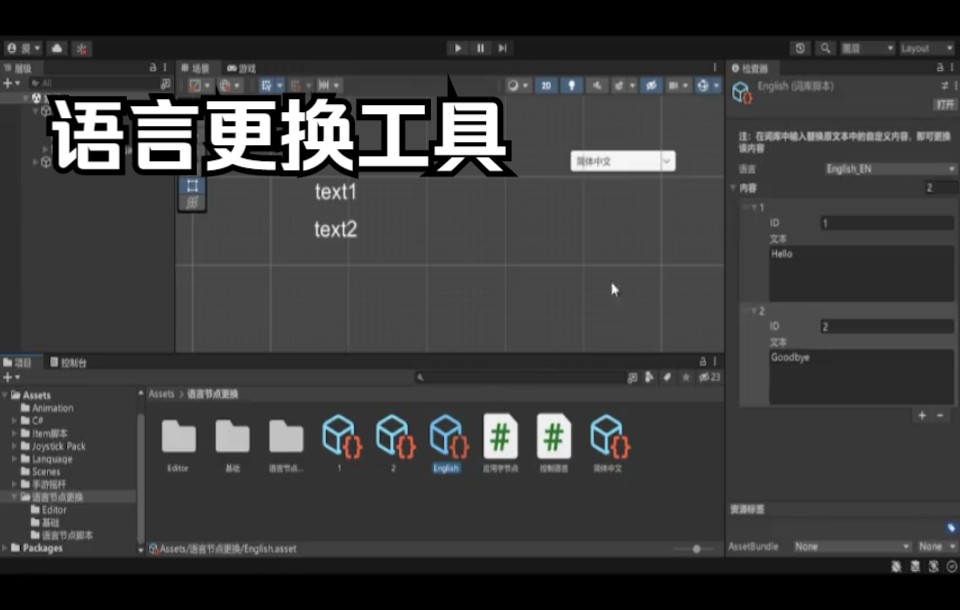This screenshot has height=610, width=960.
Task: Click the Step frame button
Action: pyautogui.click(x=501, y=47)
